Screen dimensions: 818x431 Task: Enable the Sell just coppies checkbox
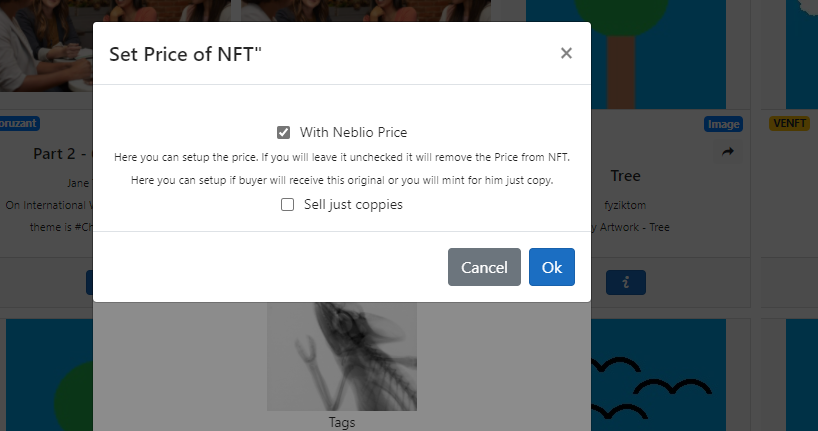click(x=287, y=205)
